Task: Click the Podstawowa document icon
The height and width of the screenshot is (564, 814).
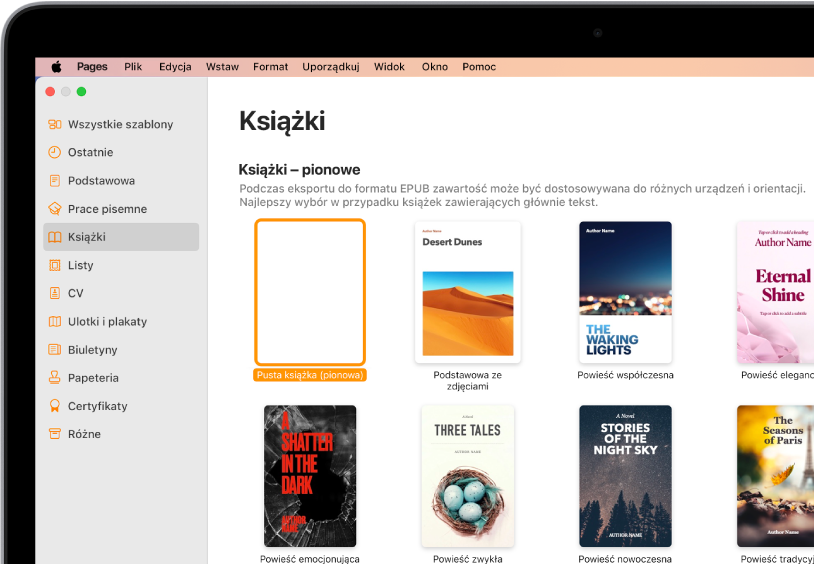Action: [x=55, y=181]
